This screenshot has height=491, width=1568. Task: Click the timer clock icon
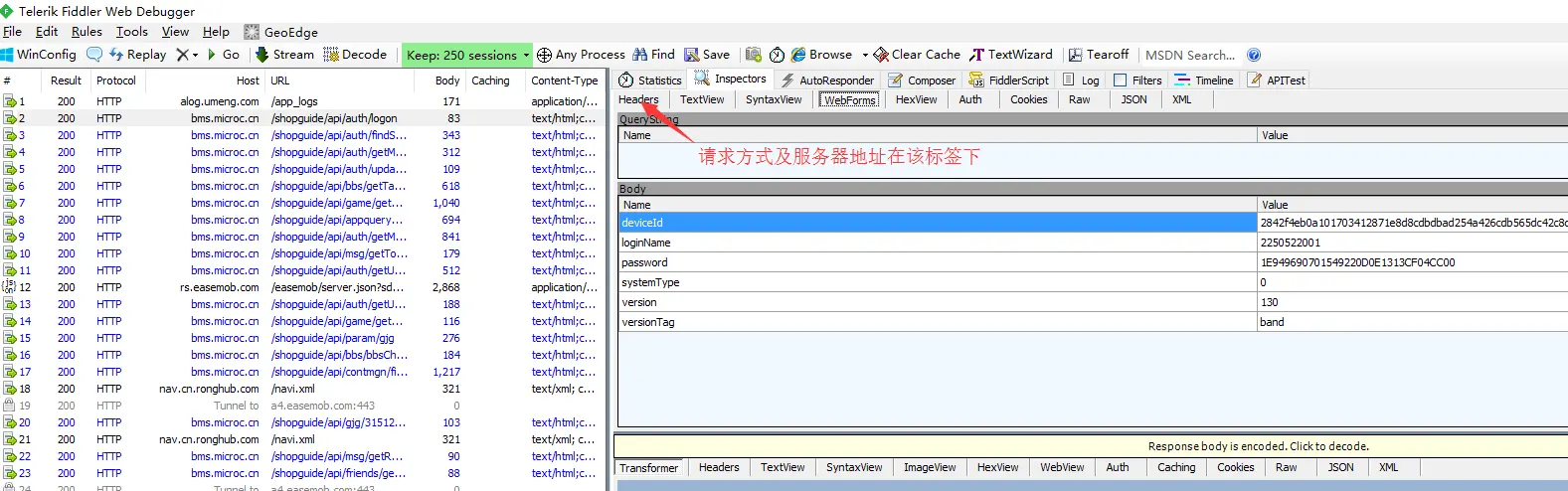(778, 55)
